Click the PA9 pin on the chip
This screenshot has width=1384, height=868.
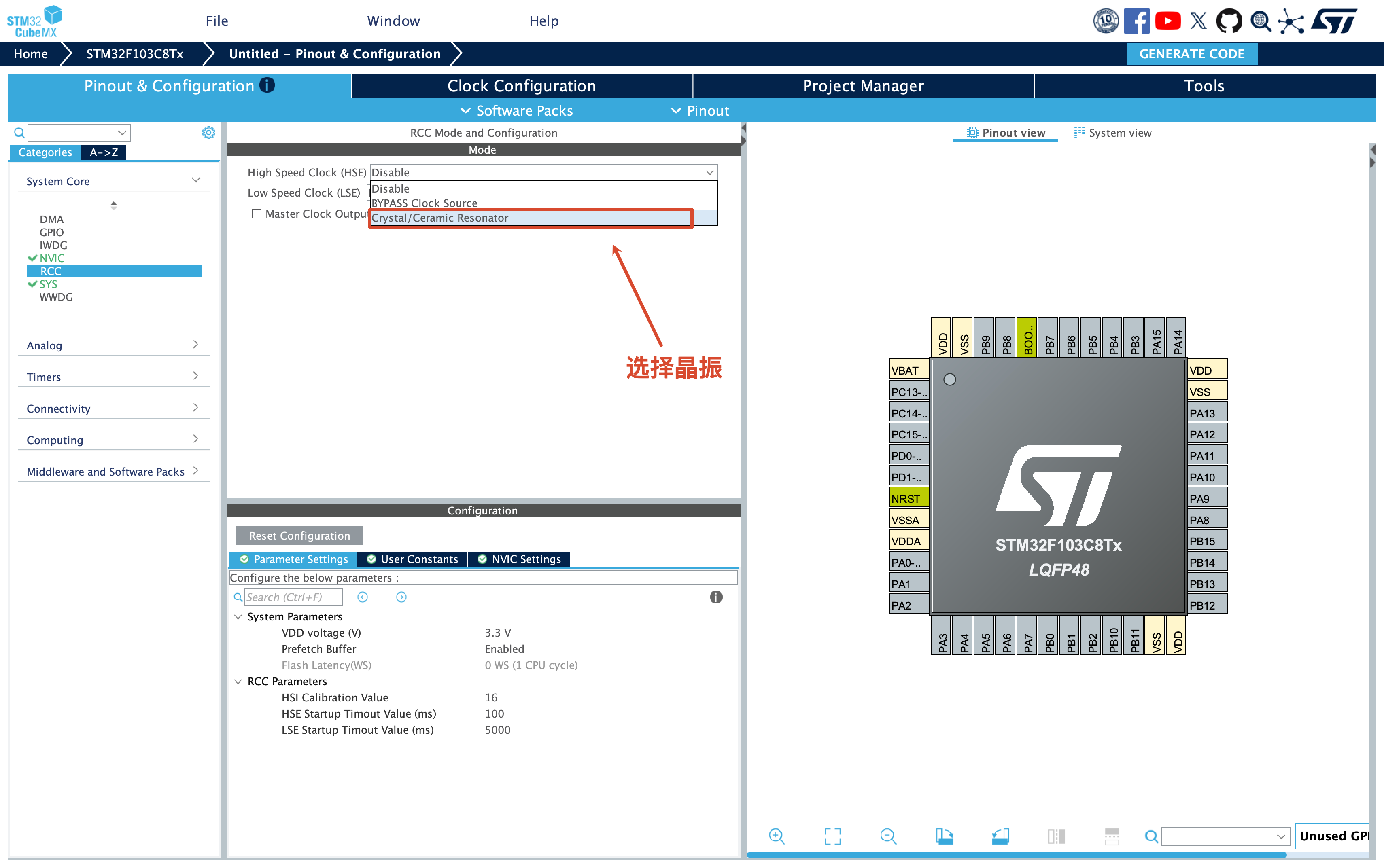tap(1207, 498)
